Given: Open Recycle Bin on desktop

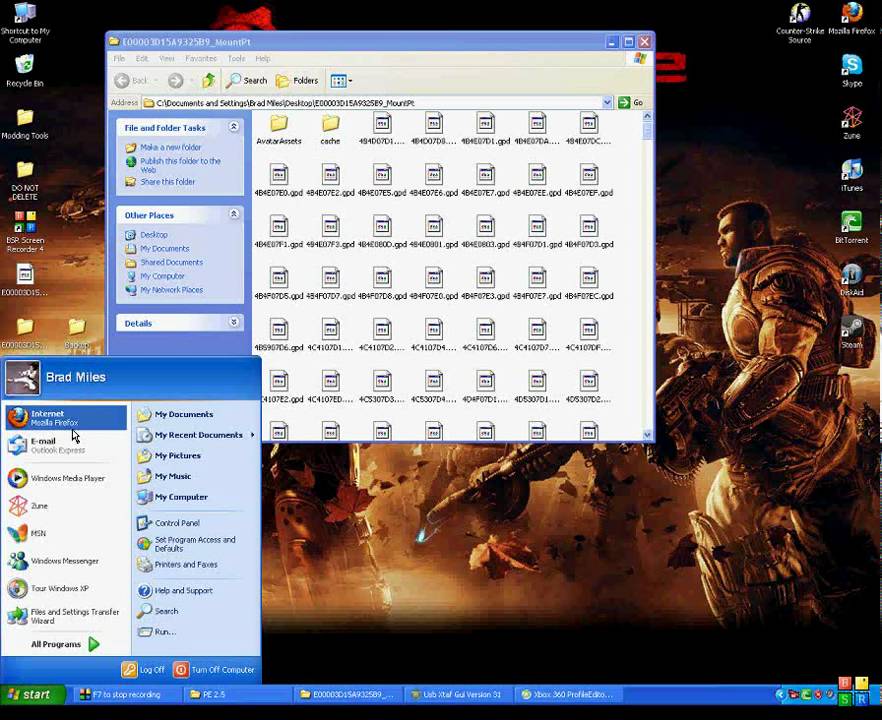Looking at the screenshot, I should (x=24, y=71).
